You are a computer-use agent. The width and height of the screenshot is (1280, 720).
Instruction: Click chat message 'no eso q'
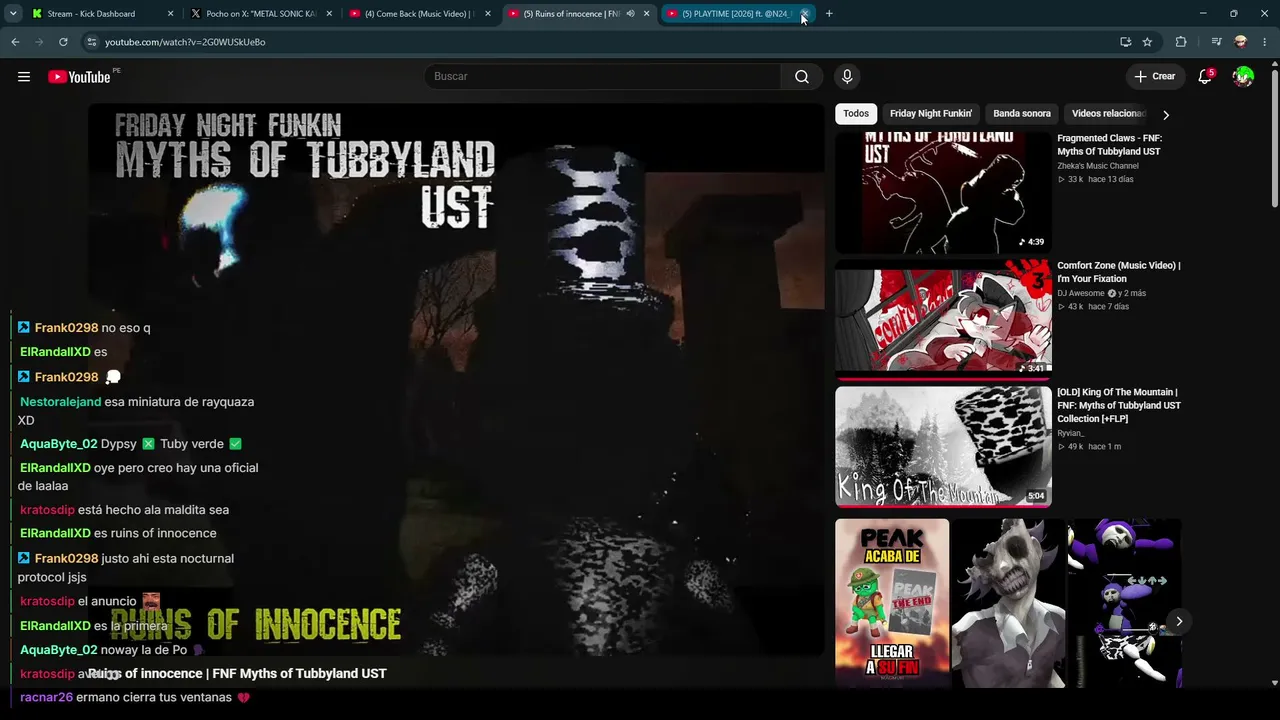tap(126, 328)
